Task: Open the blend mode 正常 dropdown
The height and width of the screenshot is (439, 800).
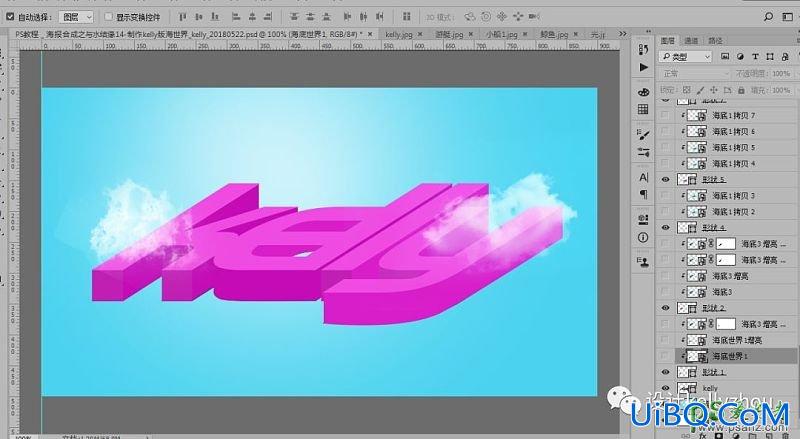Action: tap(695, 74)
